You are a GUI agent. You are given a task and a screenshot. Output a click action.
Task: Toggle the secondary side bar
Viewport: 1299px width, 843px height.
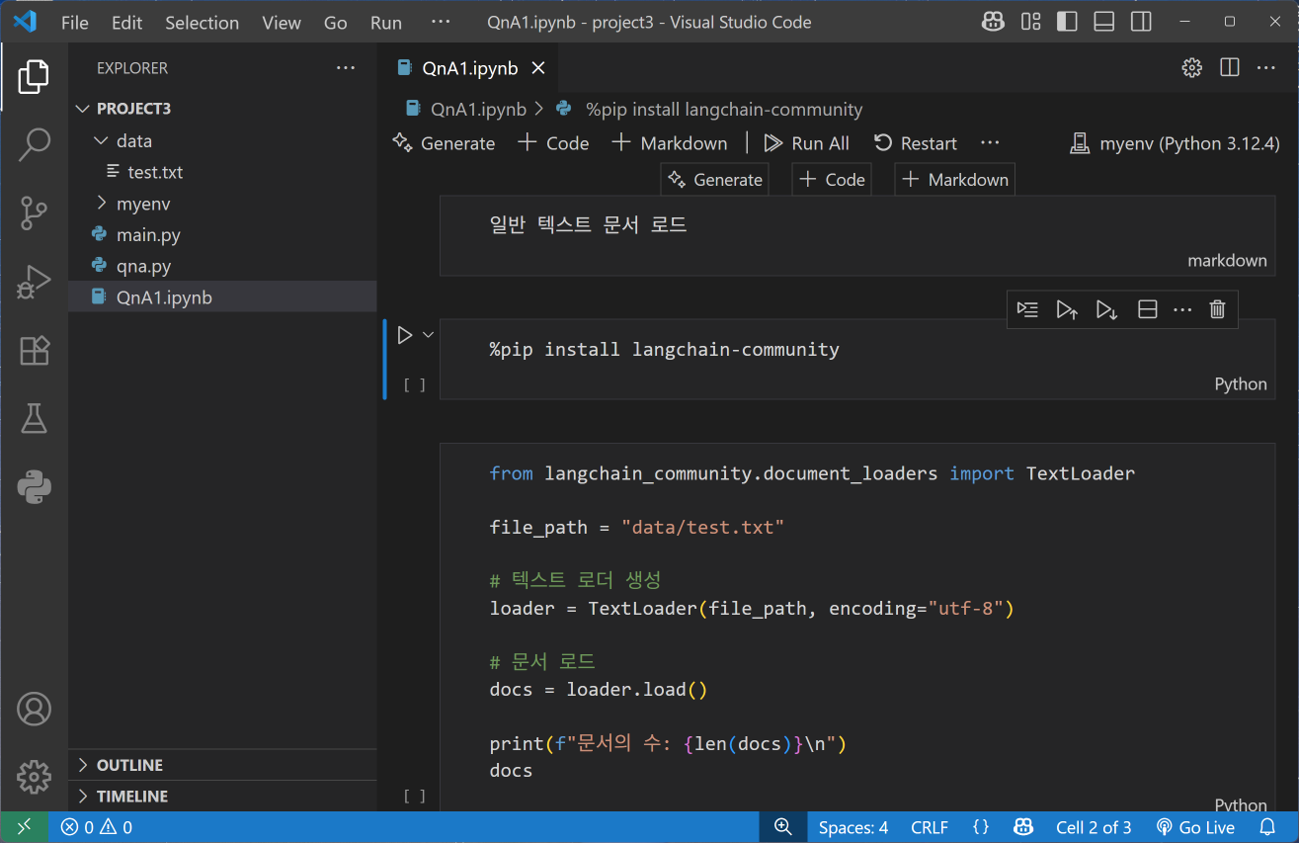point(1141,22)
